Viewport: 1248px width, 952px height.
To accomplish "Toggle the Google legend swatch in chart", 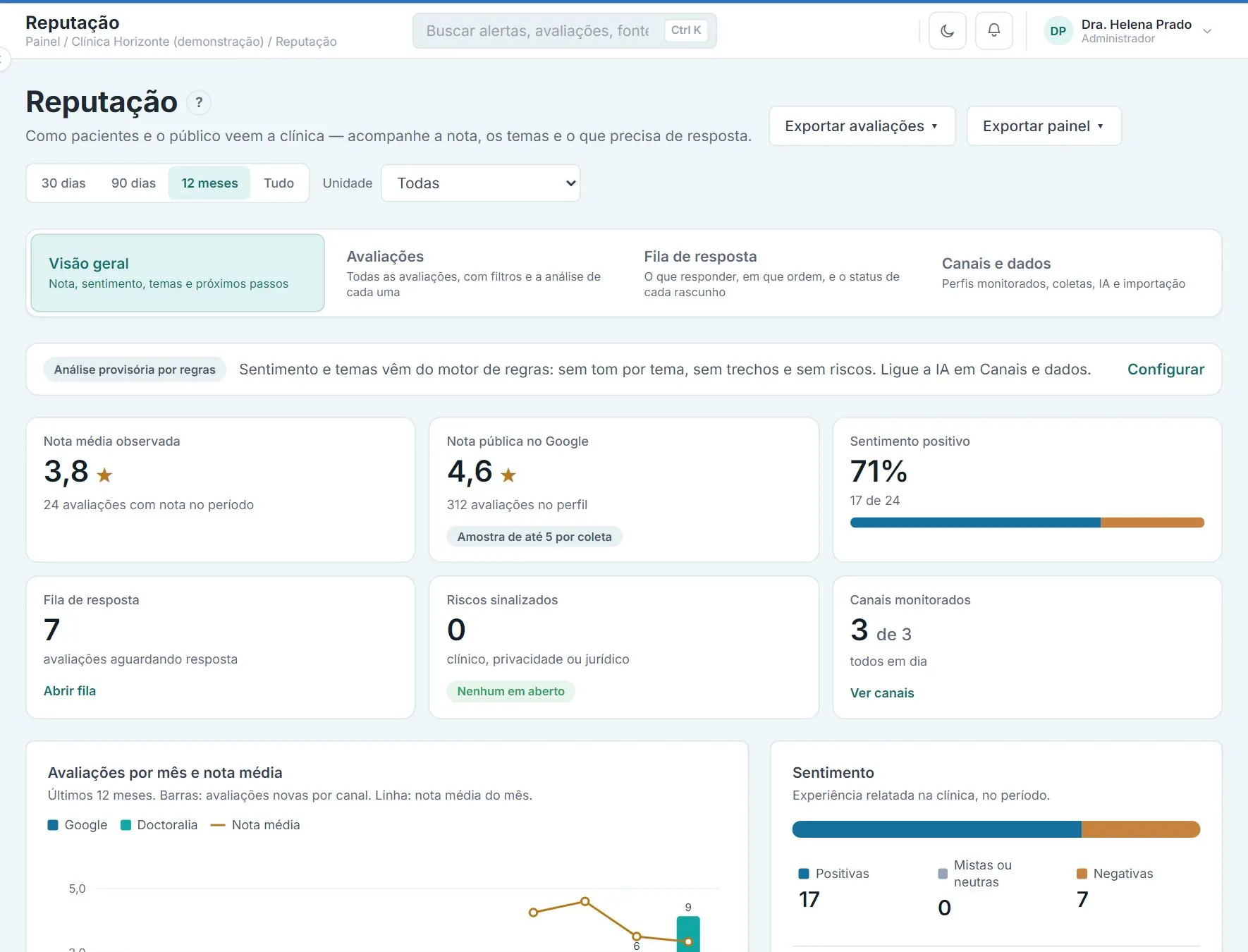I will 53,825.
